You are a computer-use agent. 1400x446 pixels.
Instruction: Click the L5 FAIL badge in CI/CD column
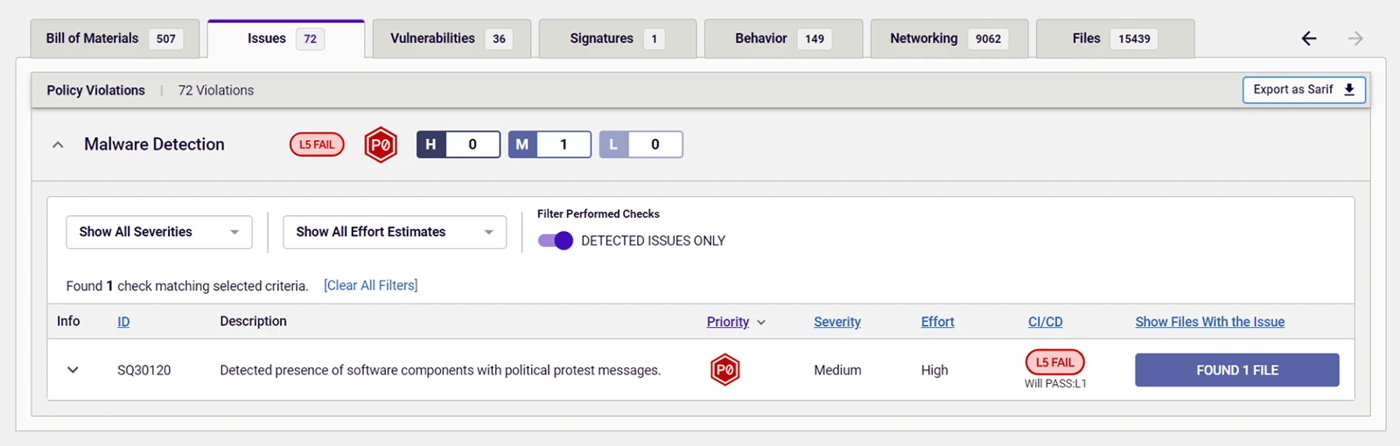pos(1055,362)
